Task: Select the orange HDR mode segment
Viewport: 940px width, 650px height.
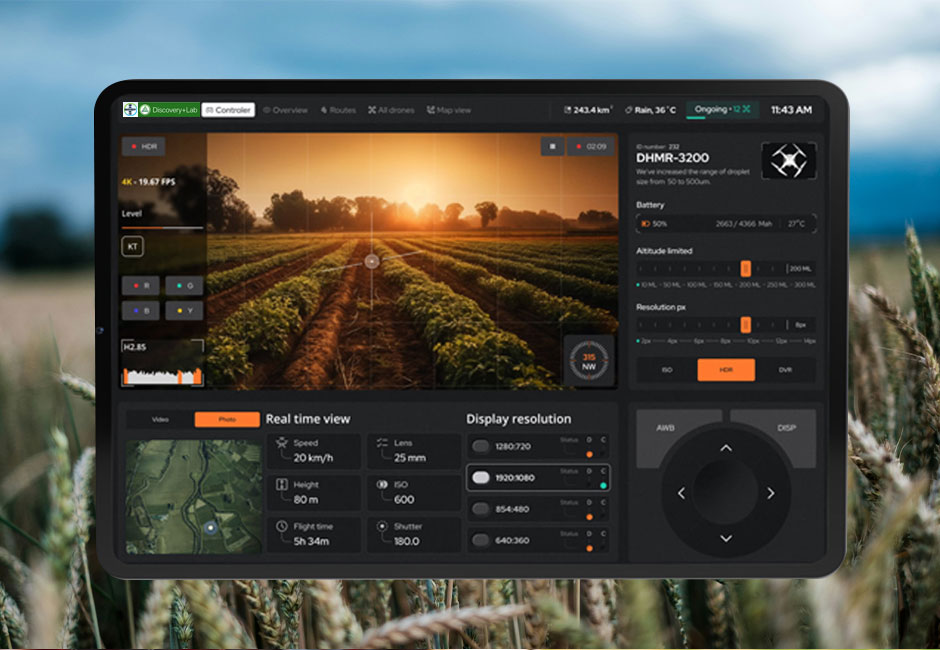Action: (726, 370)
